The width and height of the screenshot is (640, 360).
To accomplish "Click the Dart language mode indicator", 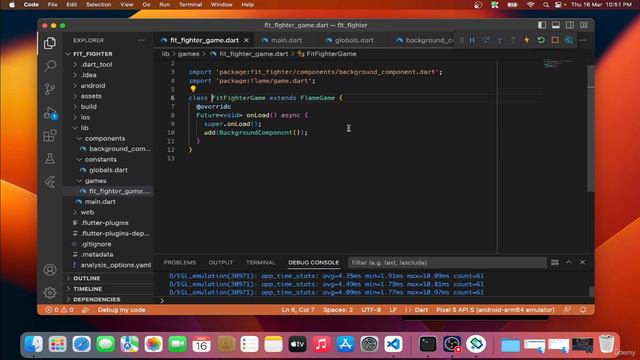I will (x=421, y=310).
